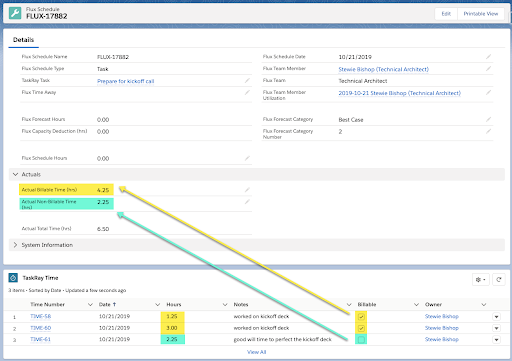Edit Flux Schedule Date with pencil icon
Image resolution: width=512 pixels, height=361 pixels.
[488, 57]
